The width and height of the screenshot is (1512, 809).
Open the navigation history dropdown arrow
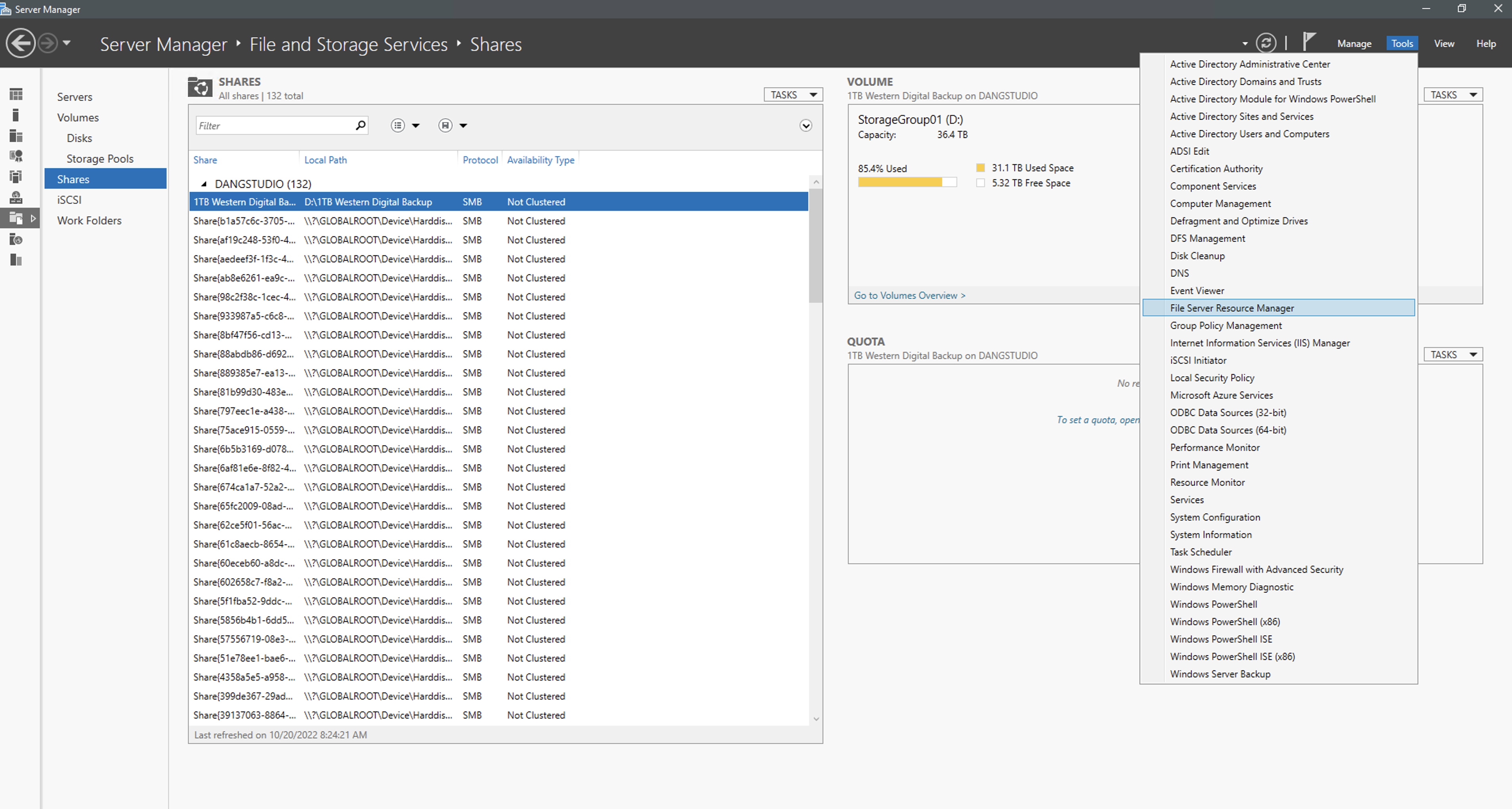click(66, 43)
